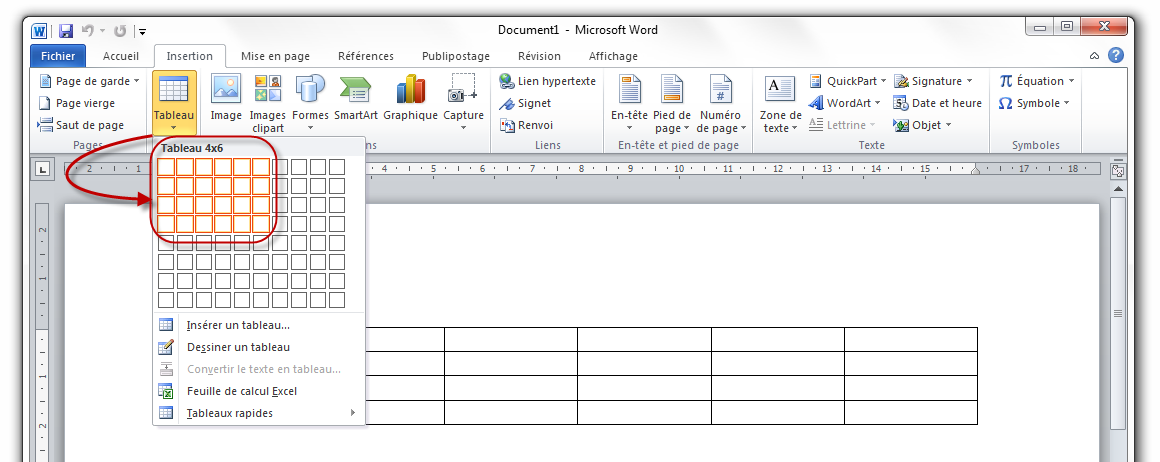Select Feuille de calcul Excel option

[241, 391]
